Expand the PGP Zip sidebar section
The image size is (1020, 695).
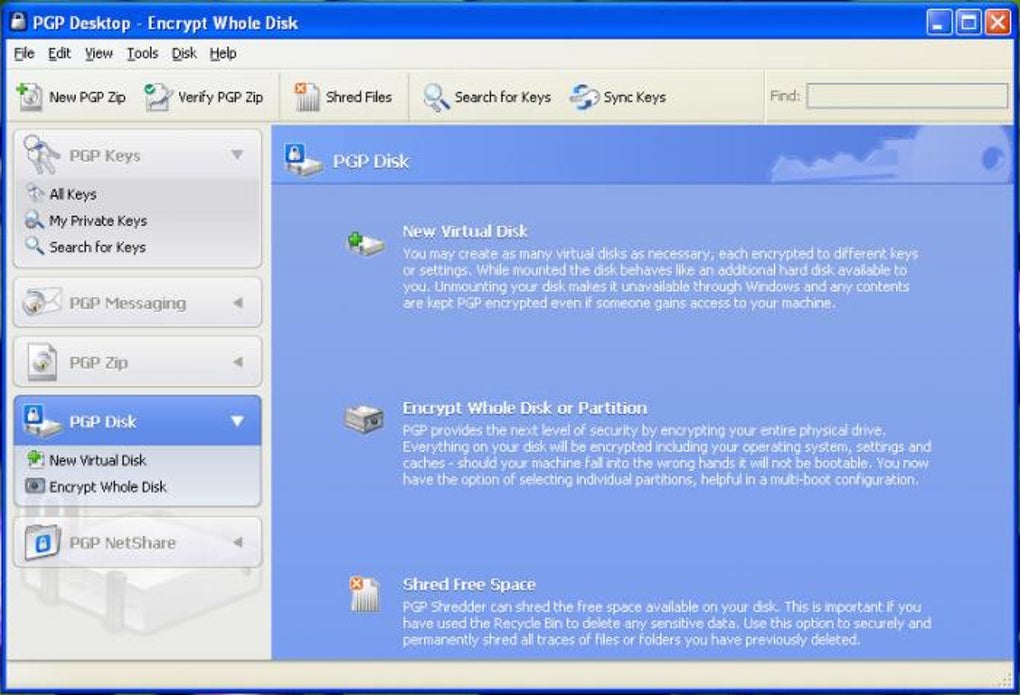[238, 362]
